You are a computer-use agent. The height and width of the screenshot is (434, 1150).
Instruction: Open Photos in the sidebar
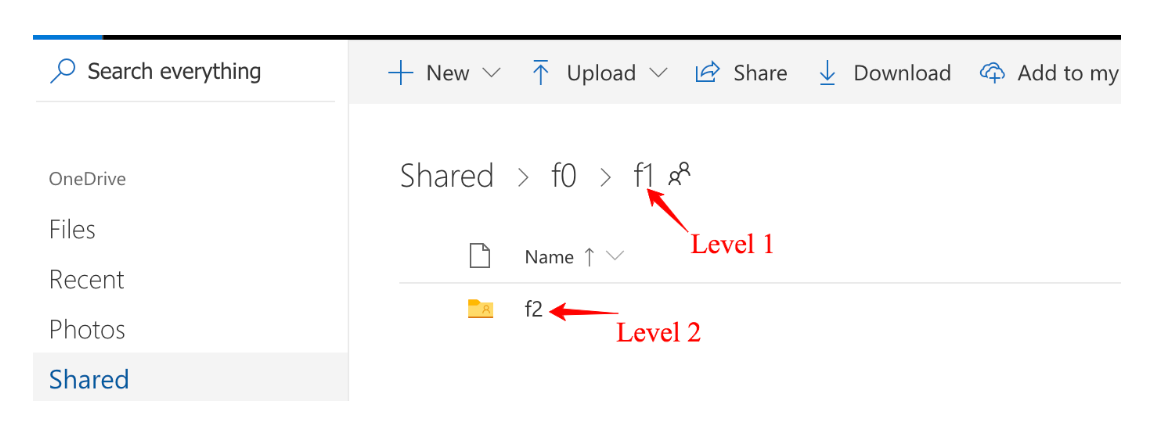pyautogui.click(x=87, y=329)
